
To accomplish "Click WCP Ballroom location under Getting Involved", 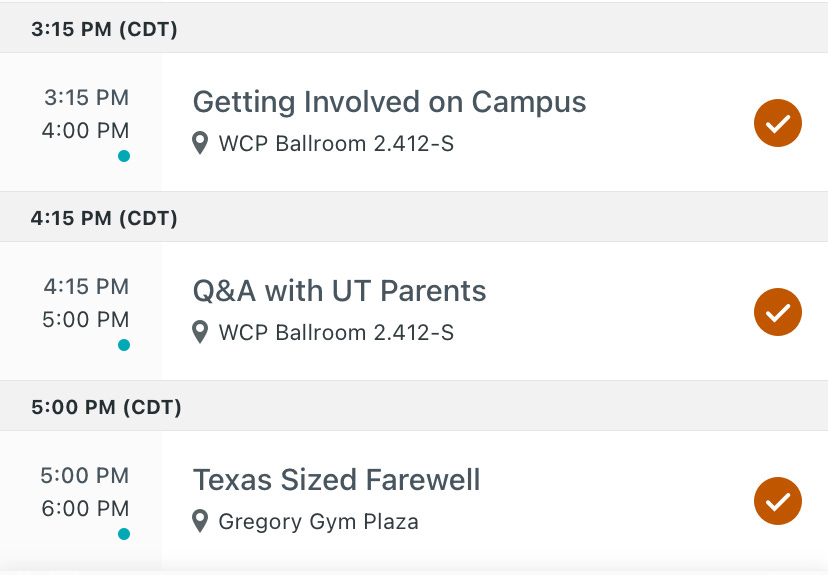I will pos(336,144).
